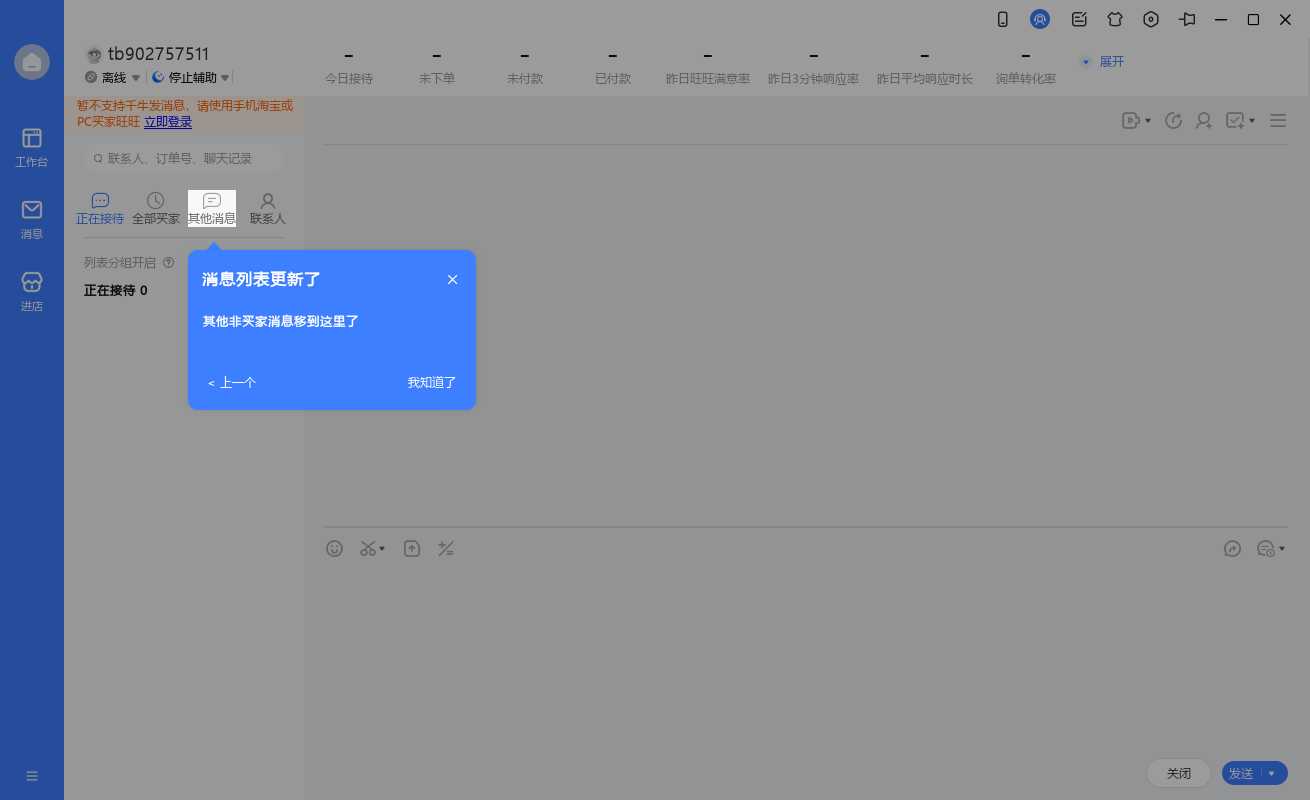Open the three-line menu in chat header
The height and width of the screenshot is (800, 1310).
pyautogui.click(x=1278, y=120)
